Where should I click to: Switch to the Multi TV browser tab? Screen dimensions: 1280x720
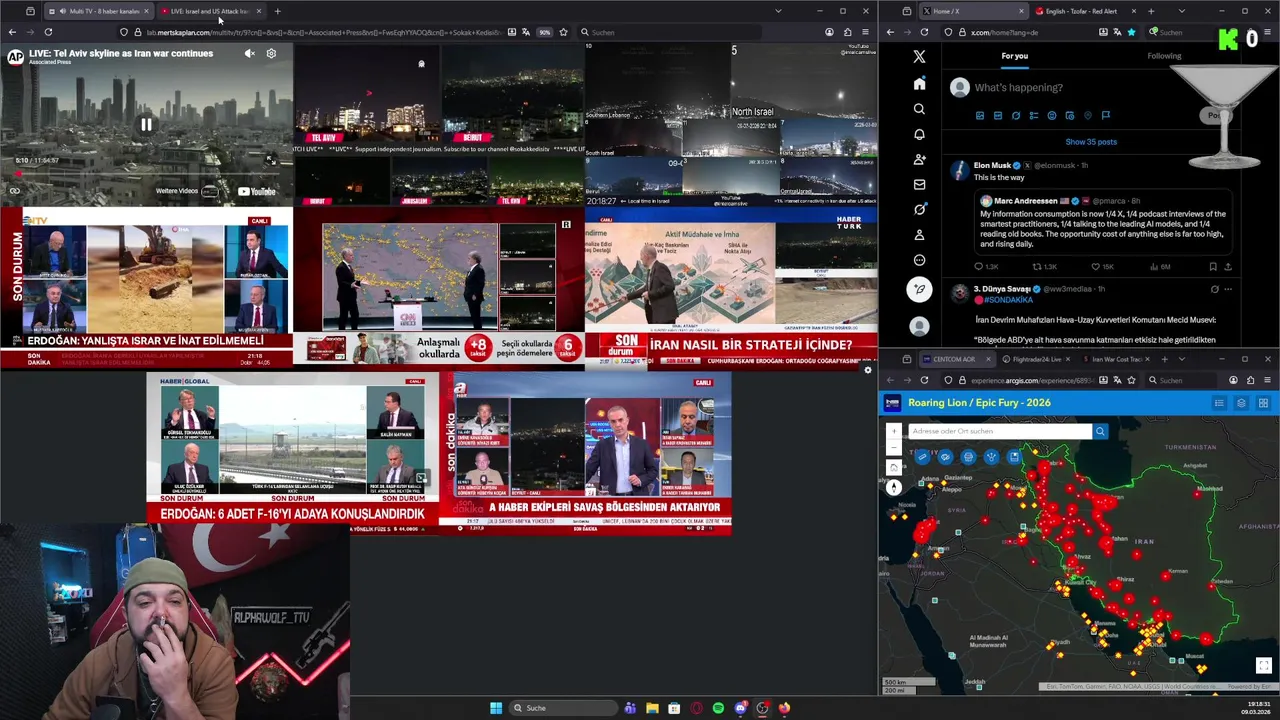(98, 11)
